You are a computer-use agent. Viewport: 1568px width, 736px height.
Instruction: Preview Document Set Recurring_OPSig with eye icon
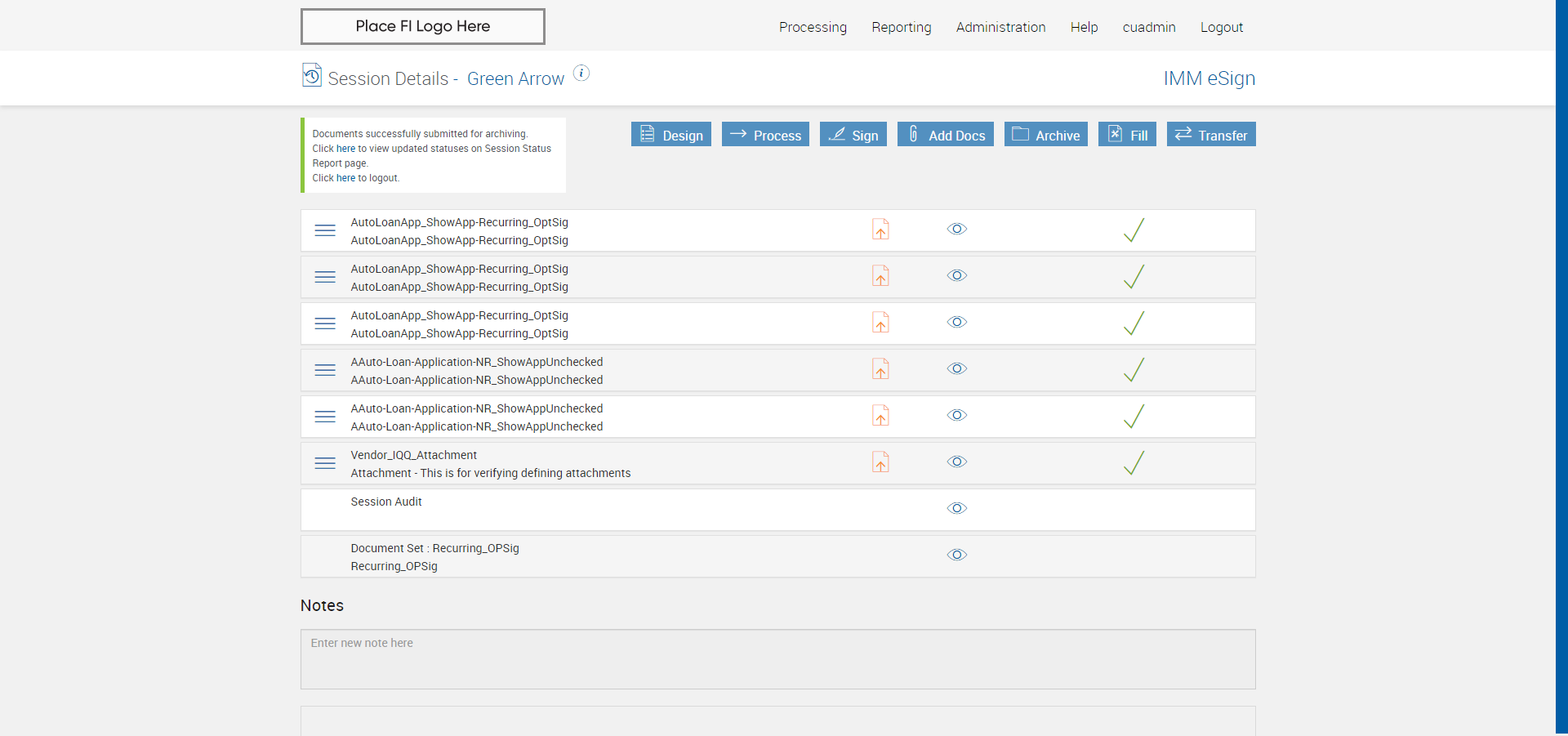click(957, 555)
